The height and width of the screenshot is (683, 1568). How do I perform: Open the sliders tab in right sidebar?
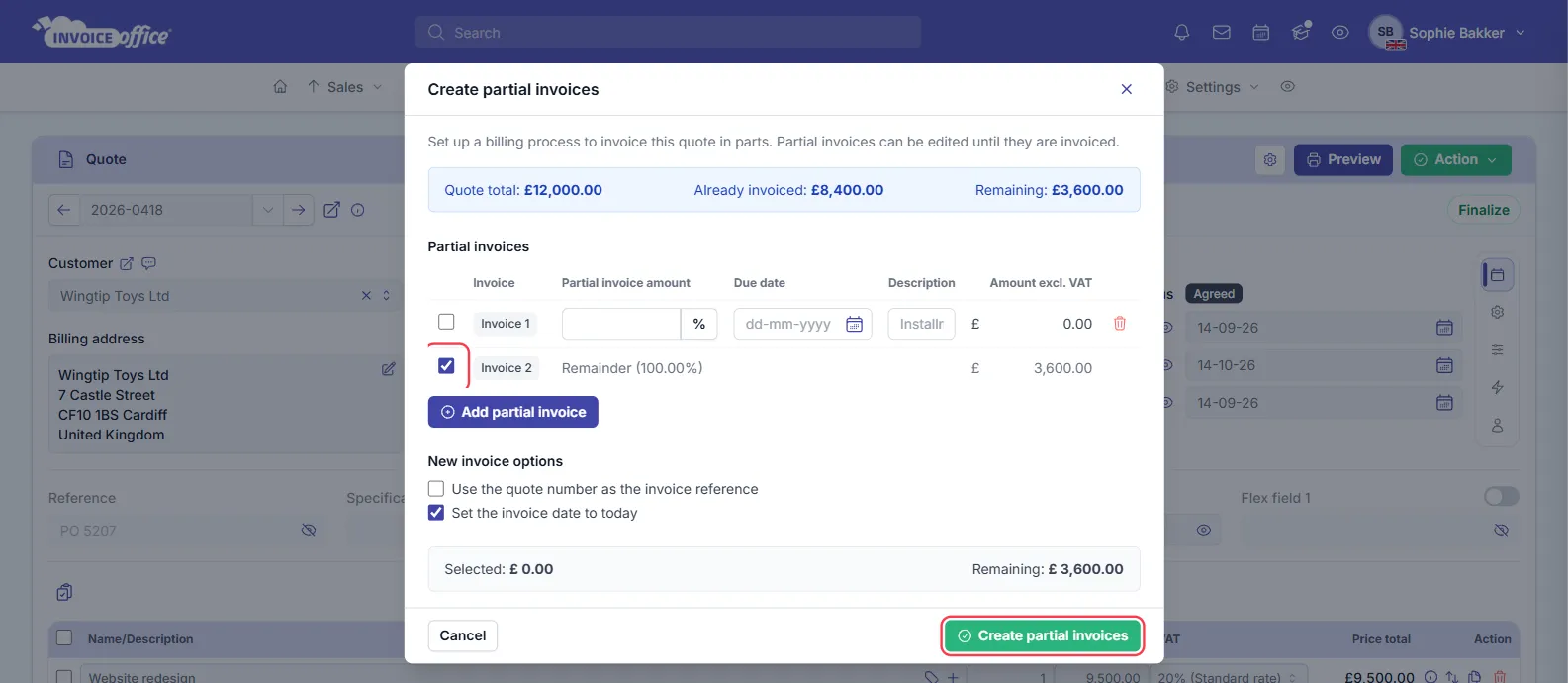pos(1498,350)
